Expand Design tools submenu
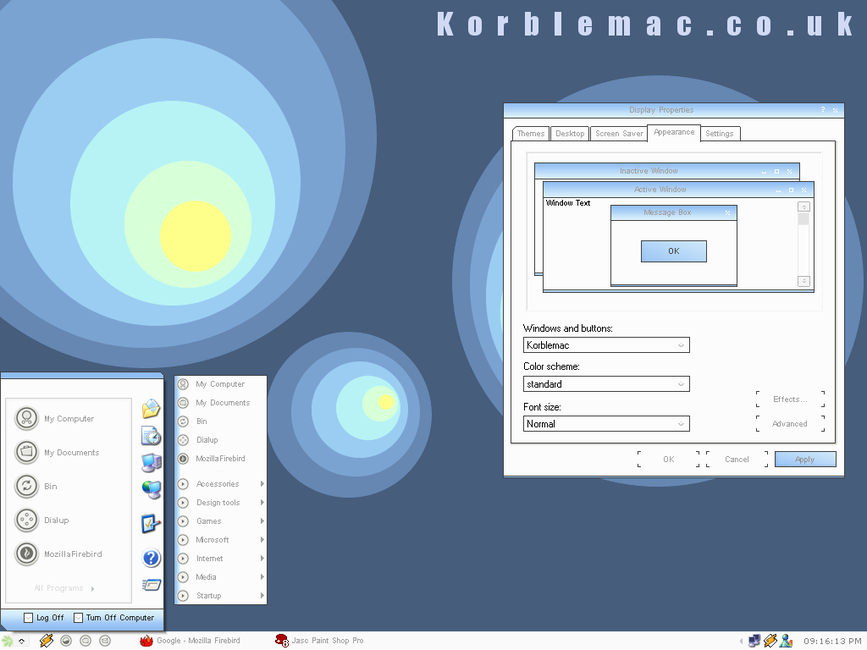This screenshot has height=650, width=867. [x=221, y=502]
